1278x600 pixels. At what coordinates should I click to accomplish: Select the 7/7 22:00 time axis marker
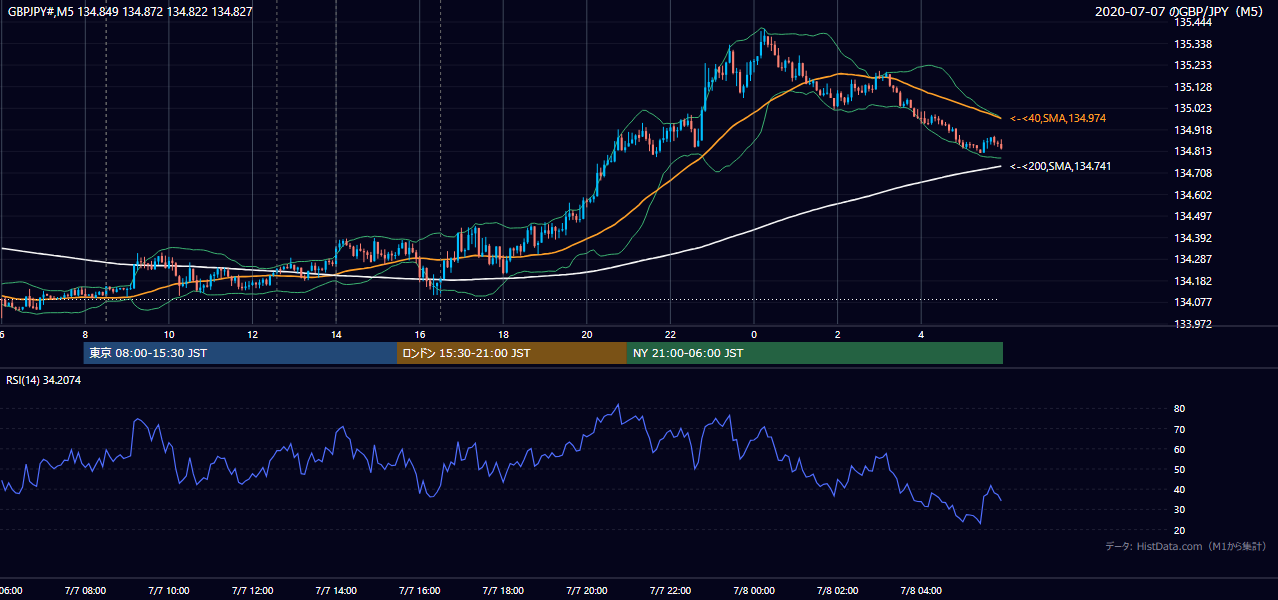[671, 591]
